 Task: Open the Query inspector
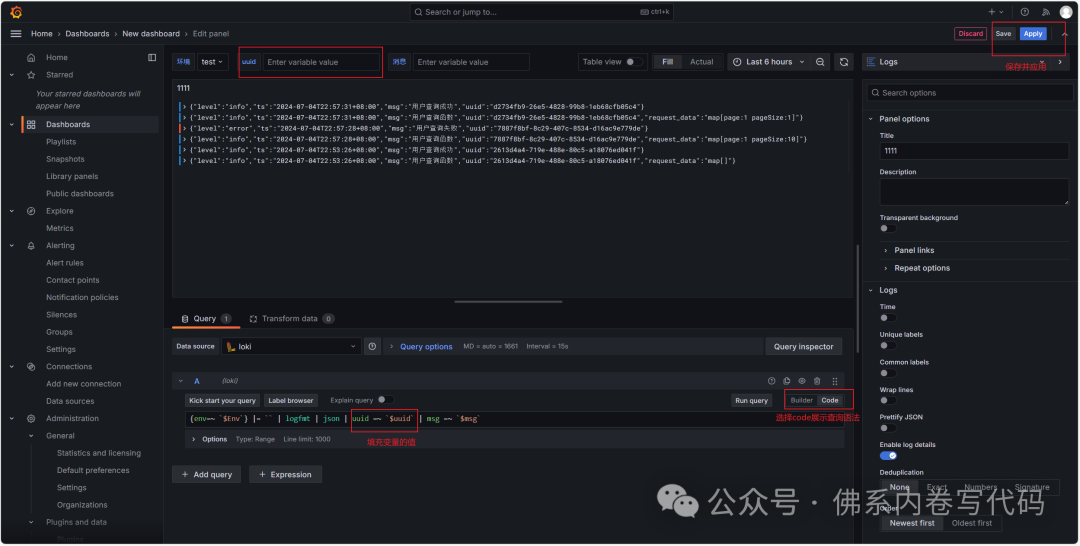[x=803, y=346]
